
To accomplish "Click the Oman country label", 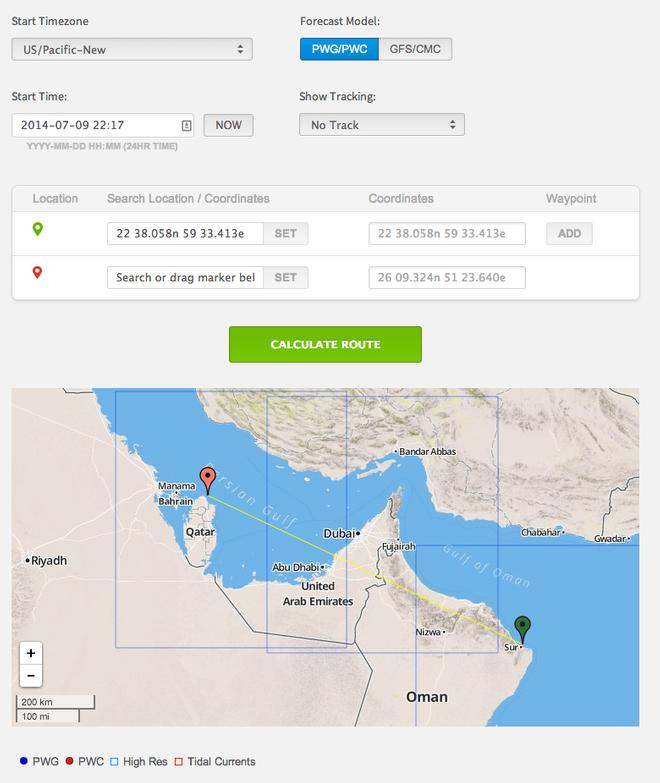I will [427, 697].
